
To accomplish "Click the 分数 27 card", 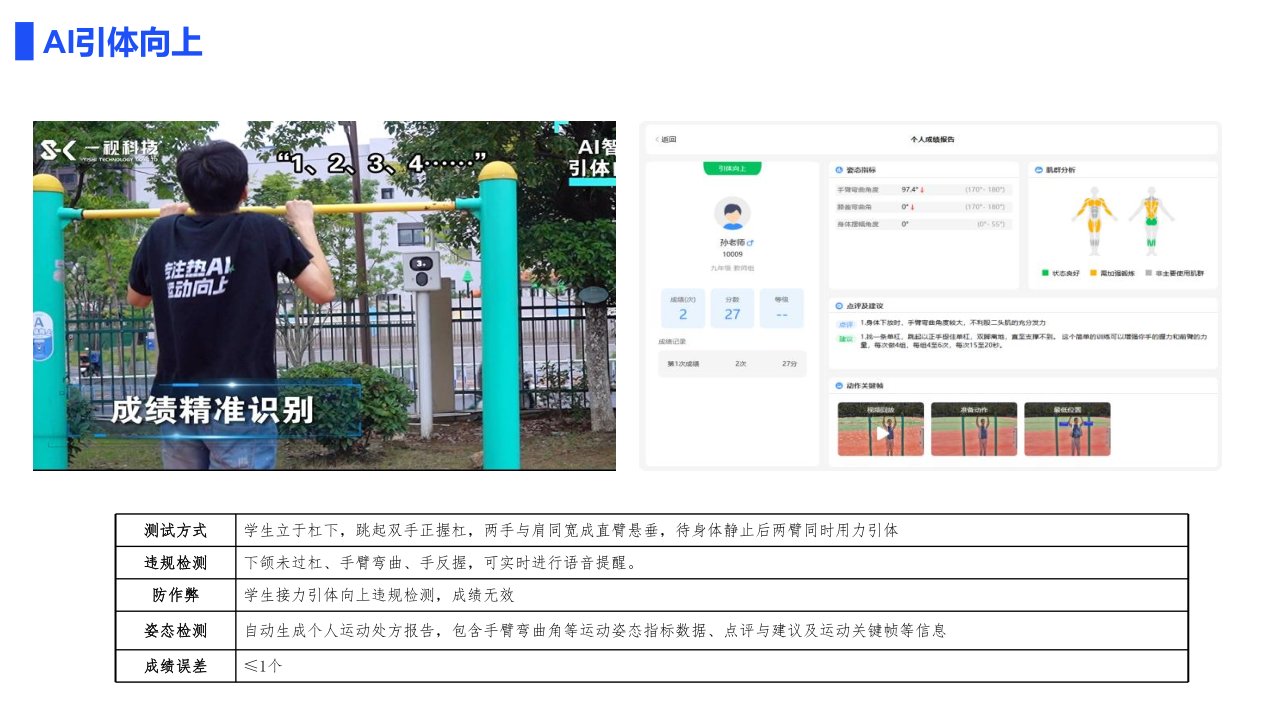I will click(x=732, y=308).
